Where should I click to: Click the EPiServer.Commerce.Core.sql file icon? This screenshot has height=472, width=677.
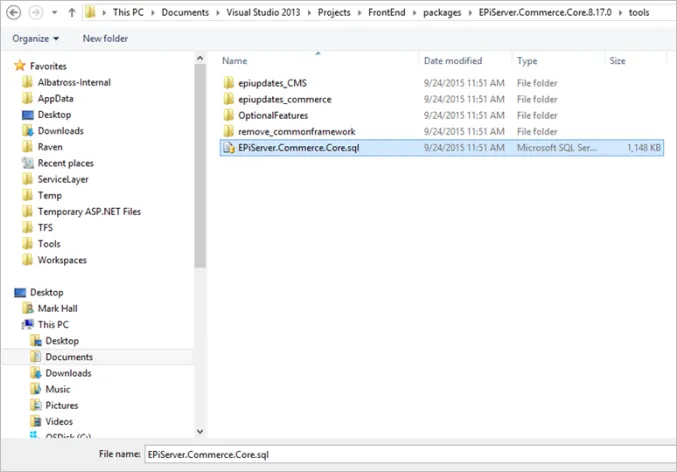point(229,148)
